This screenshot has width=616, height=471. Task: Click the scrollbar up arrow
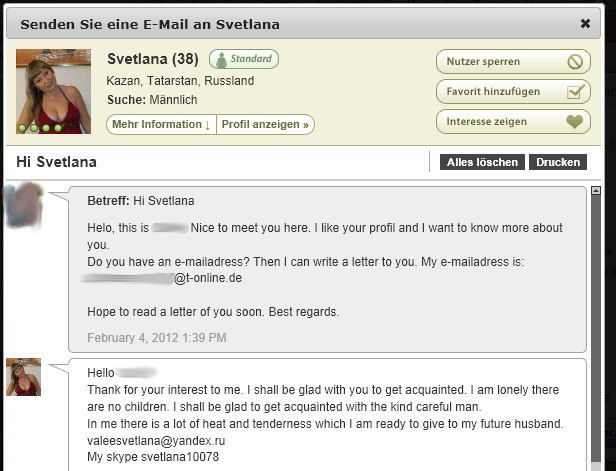tap(596, 191)
